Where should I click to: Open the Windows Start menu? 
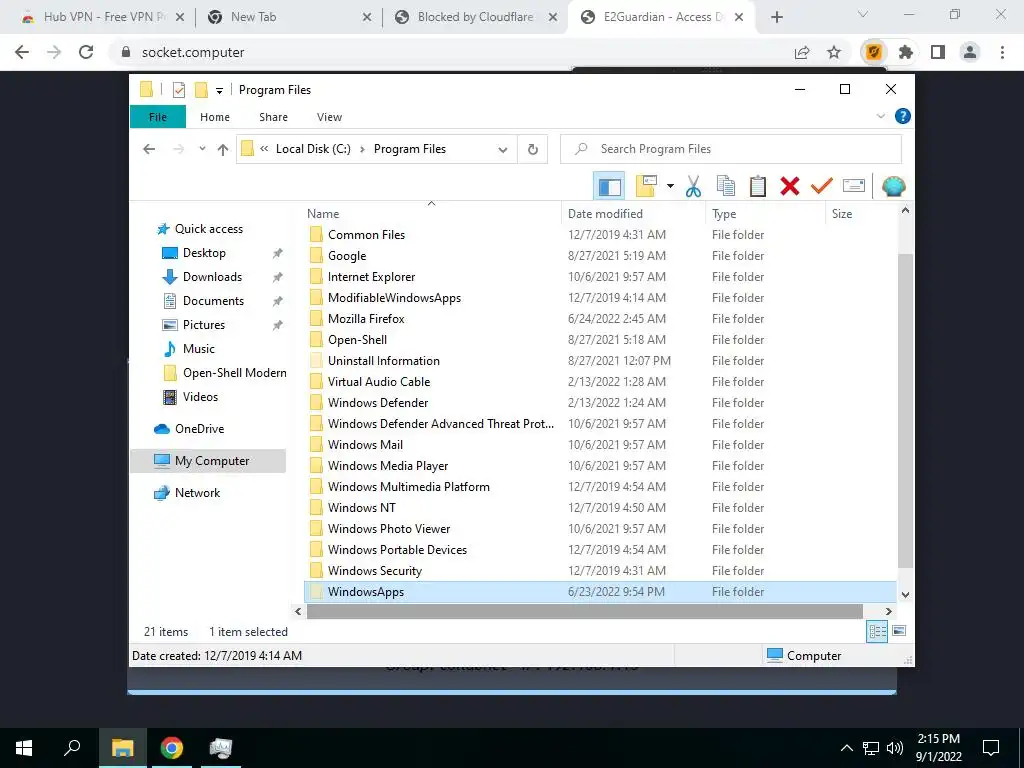click(24, 748)
